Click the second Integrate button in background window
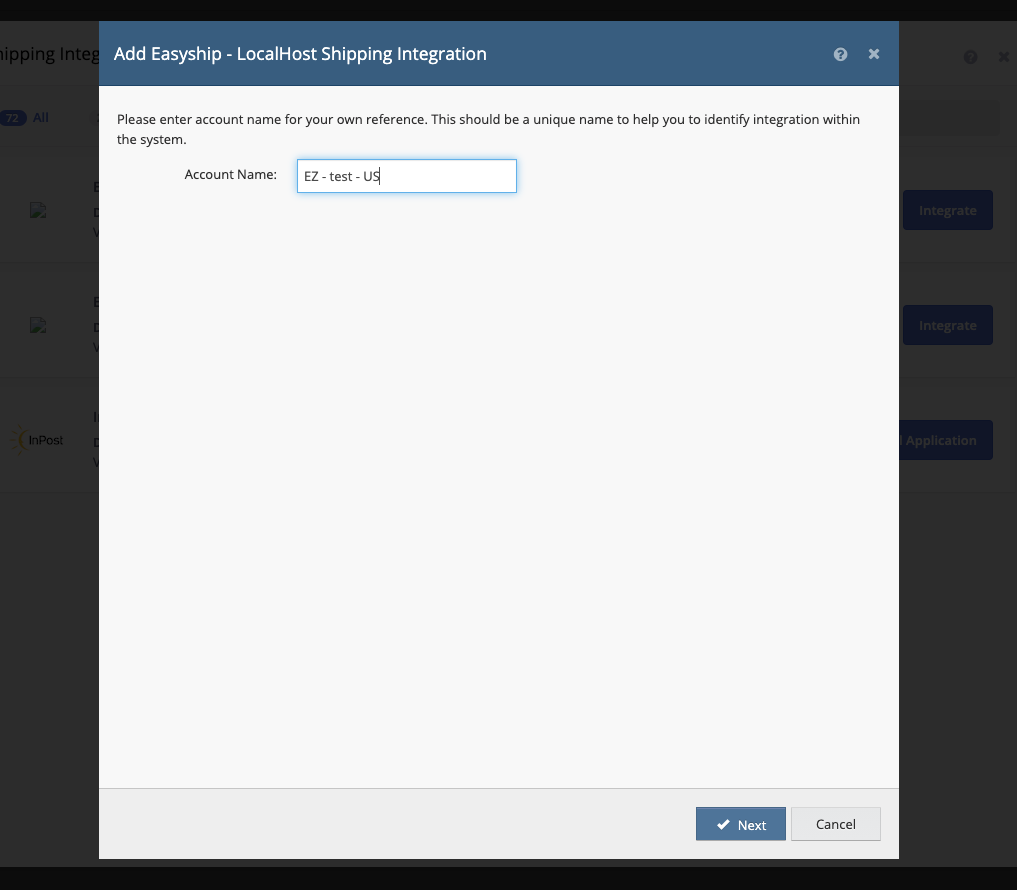This screenshot has width=1017, height=890. click(947, 325)
